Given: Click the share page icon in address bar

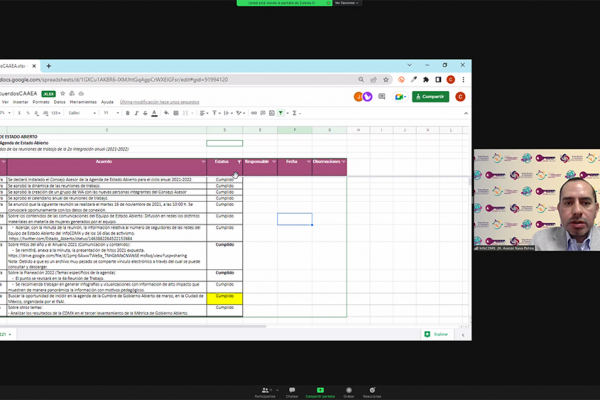Looking at the screenshot, I should 373,80.
